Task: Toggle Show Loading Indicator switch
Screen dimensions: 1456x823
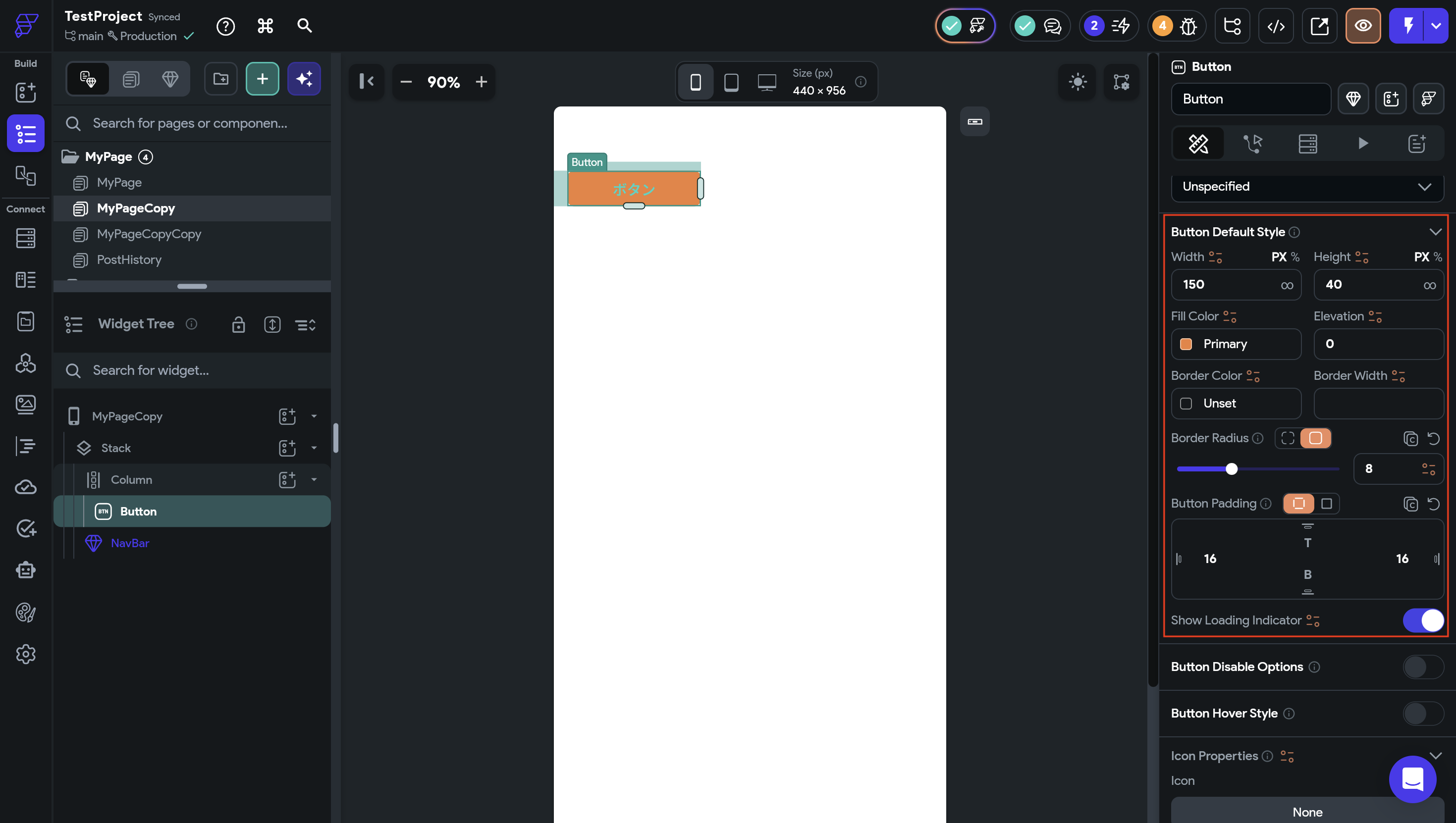Action: tap(1423, 620)
